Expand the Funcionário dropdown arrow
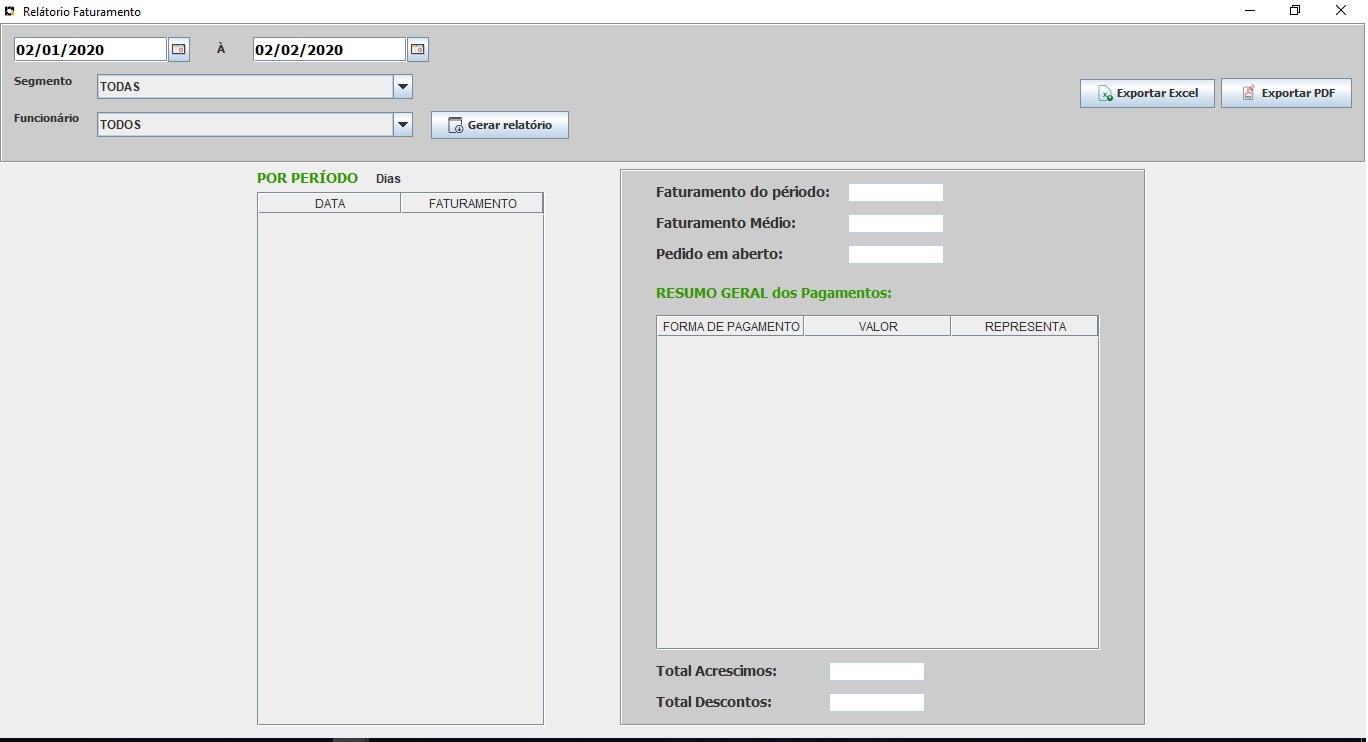This screenshot has width=1368, height=742. pyautogui.click(x=403, y=125)
